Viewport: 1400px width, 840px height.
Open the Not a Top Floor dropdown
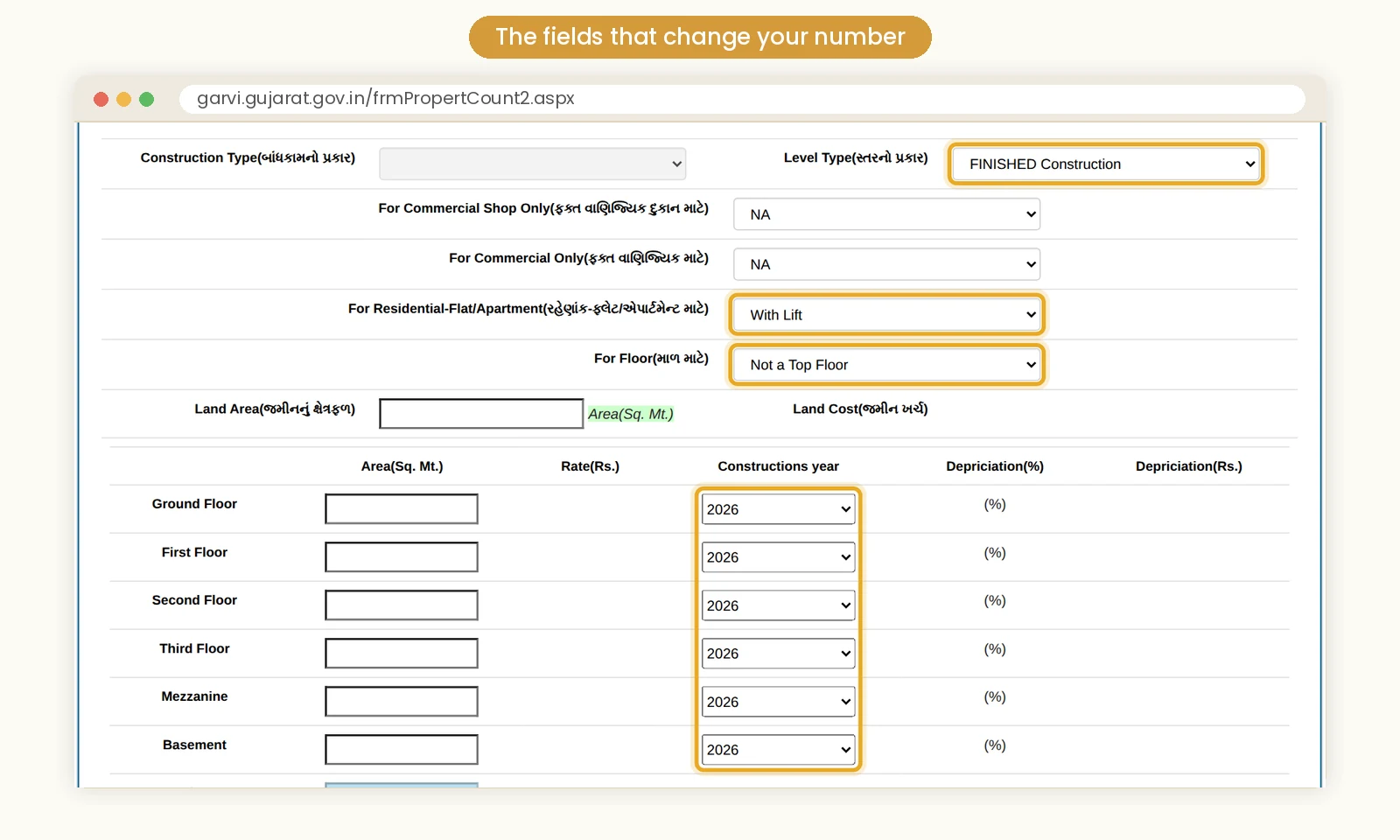pyautogui.click(x=886, y=365)
